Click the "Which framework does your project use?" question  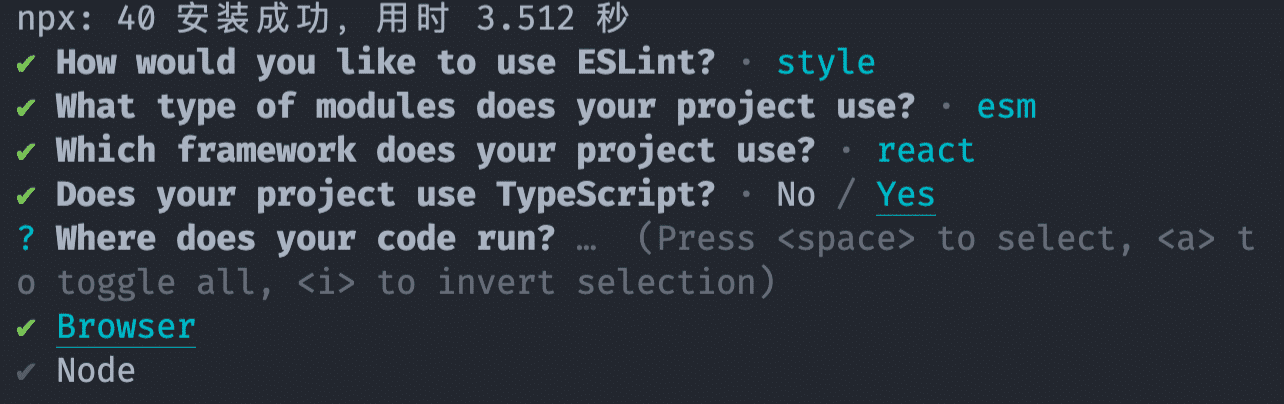pos(435,151)
